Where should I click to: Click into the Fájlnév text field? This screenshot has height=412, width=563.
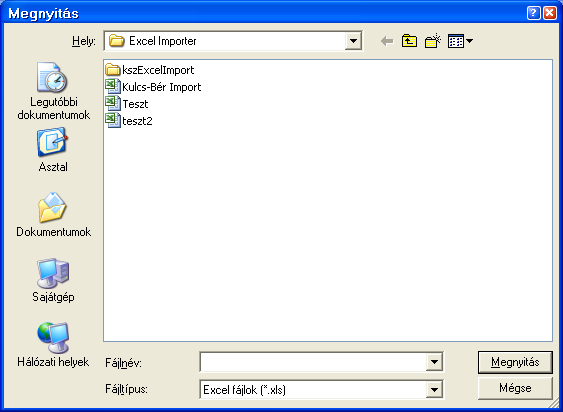click(313, 362)
